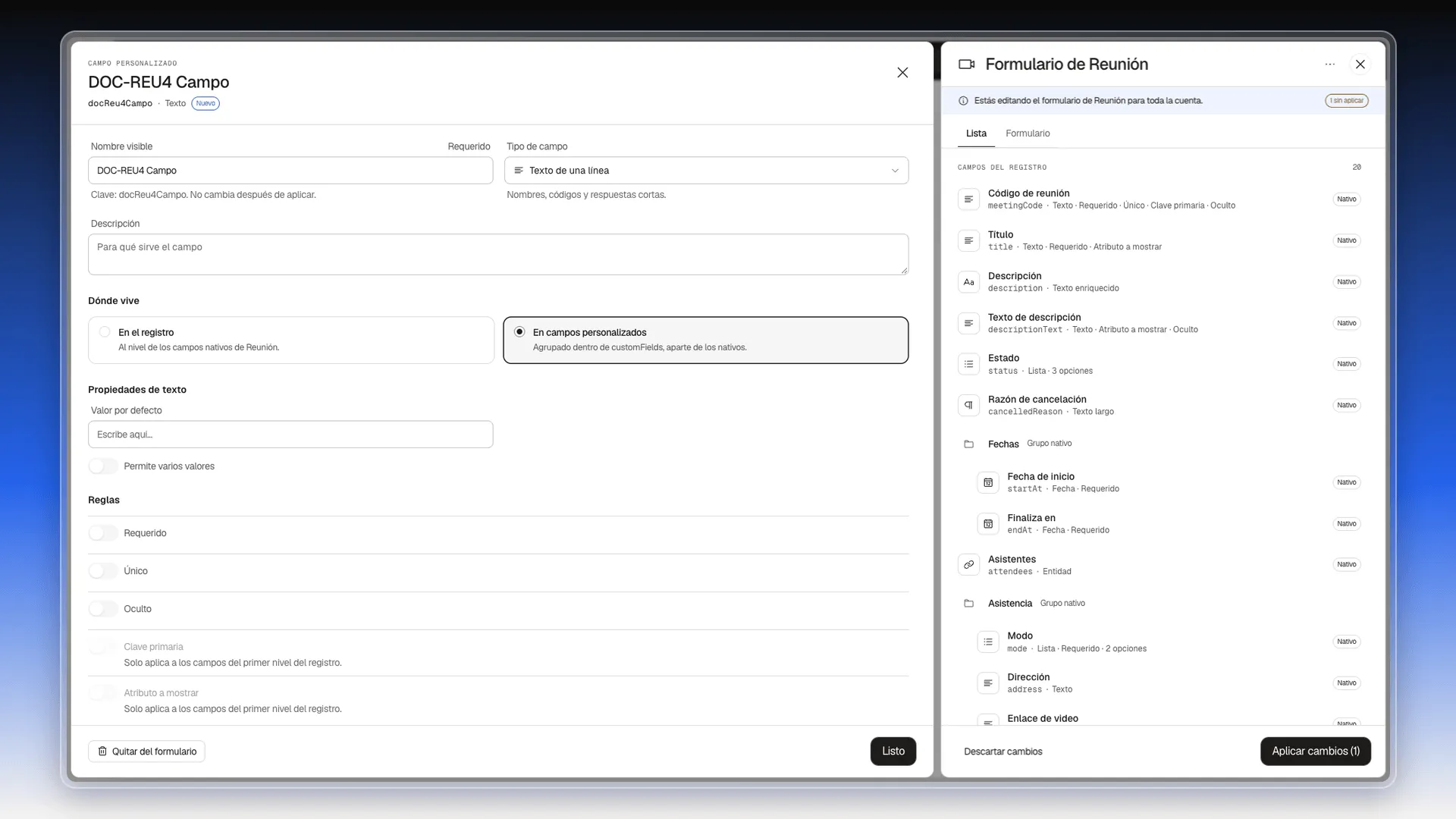Click the folder icon of Asistencia group
Viewport: 1456px width, 819px height.
click(x=968, y=604)
